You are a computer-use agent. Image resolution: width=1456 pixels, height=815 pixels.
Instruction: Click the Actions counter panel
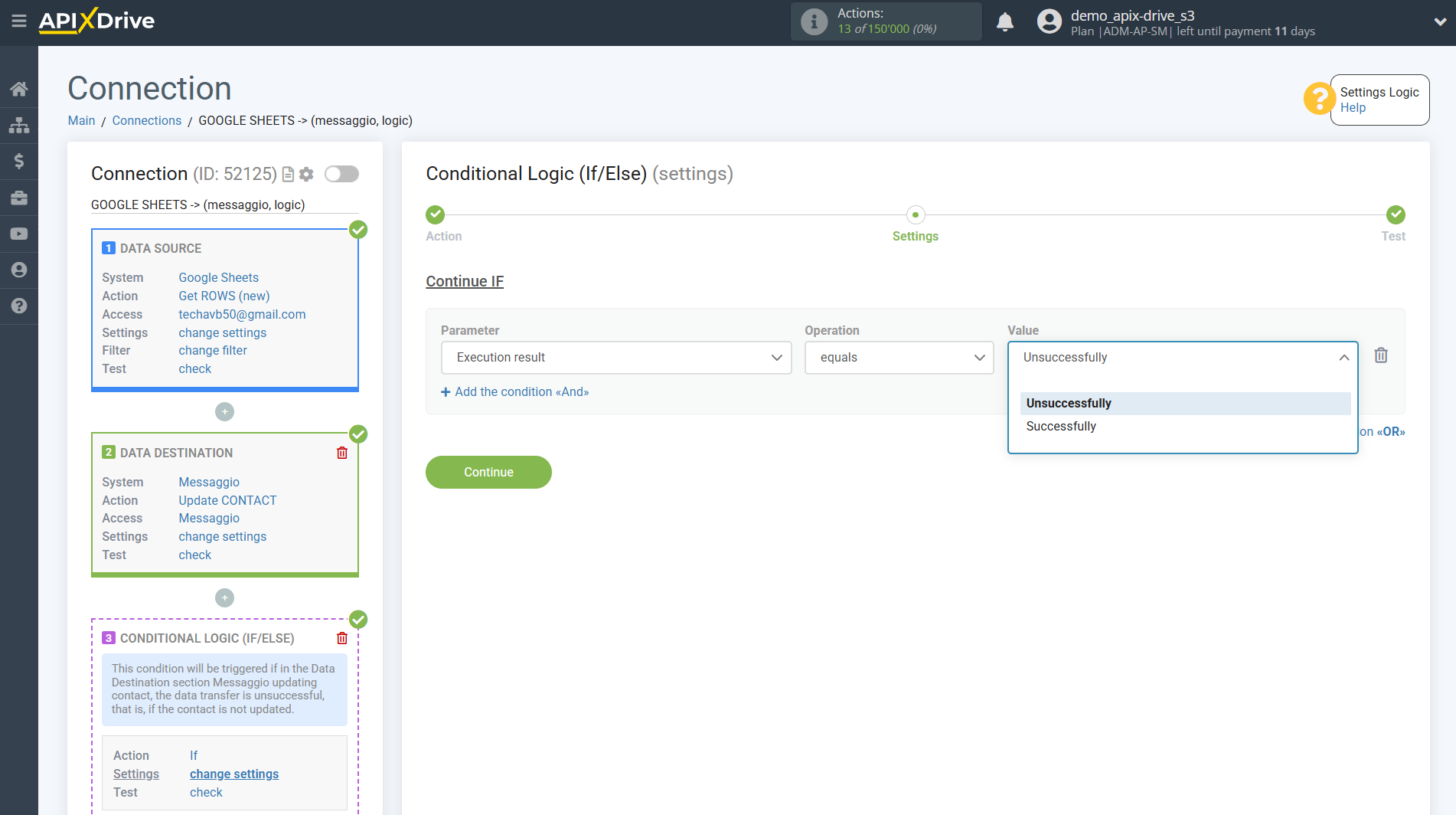click(x=886, y=21)
